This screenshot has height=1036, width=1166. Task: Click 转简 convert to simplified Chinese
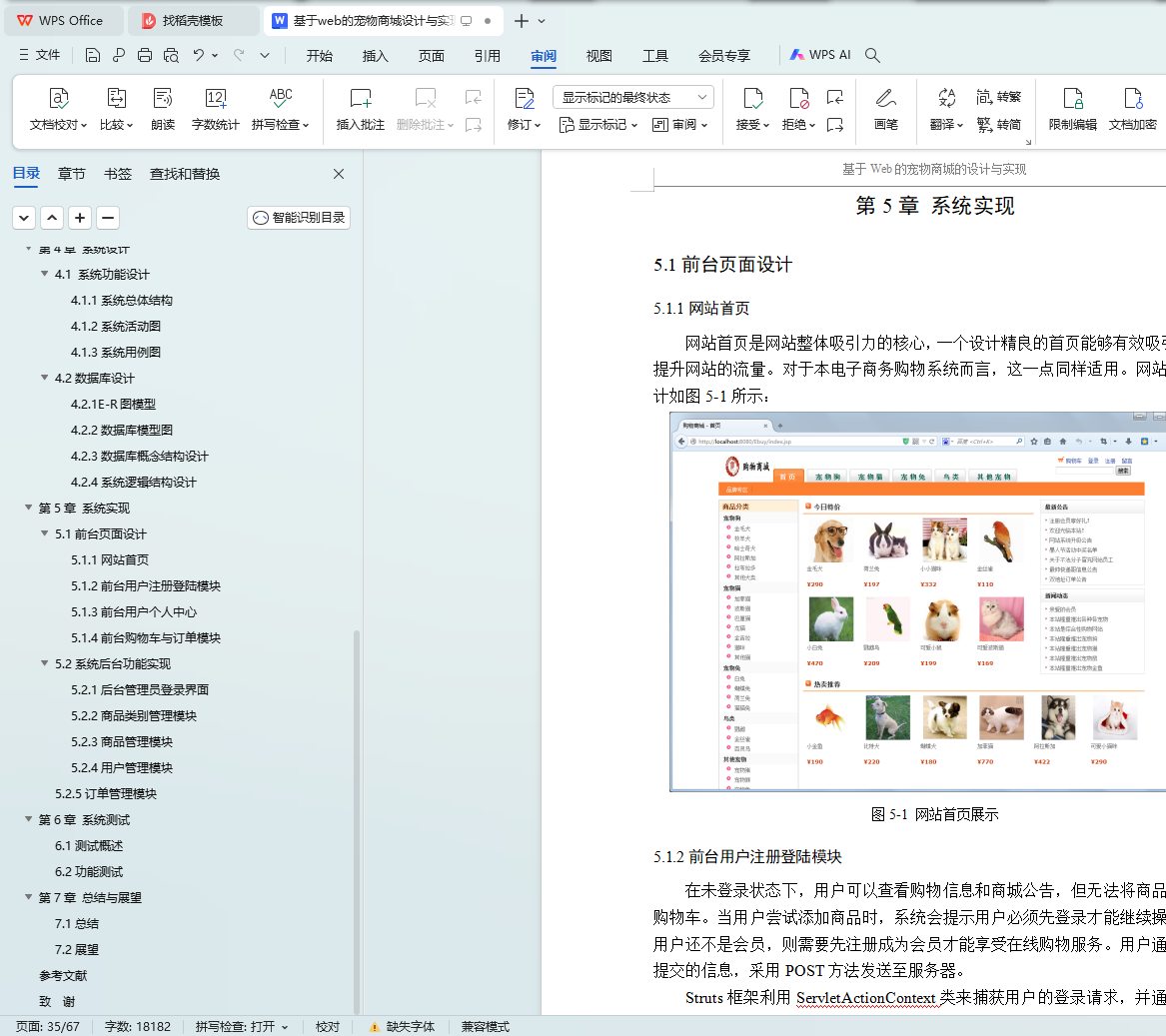(x=999, y=124)
